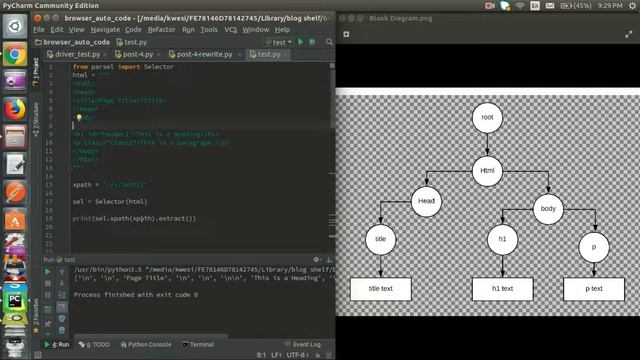Stop the process in the Run panel
The image size is (640, 360).
click(48, 283)
